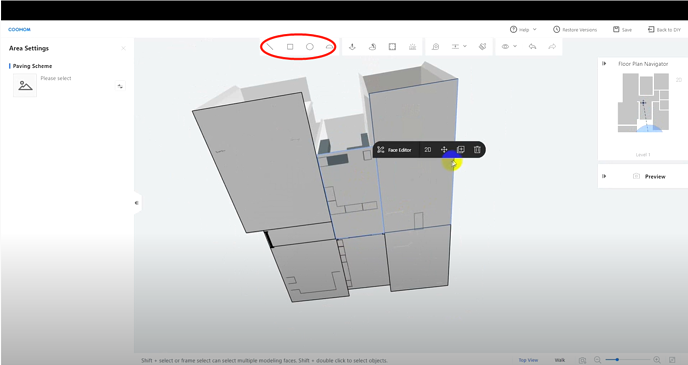Select the Arc drawing tool
The height and width of the screenshot is (365, 688).
[x=330, y=47]
